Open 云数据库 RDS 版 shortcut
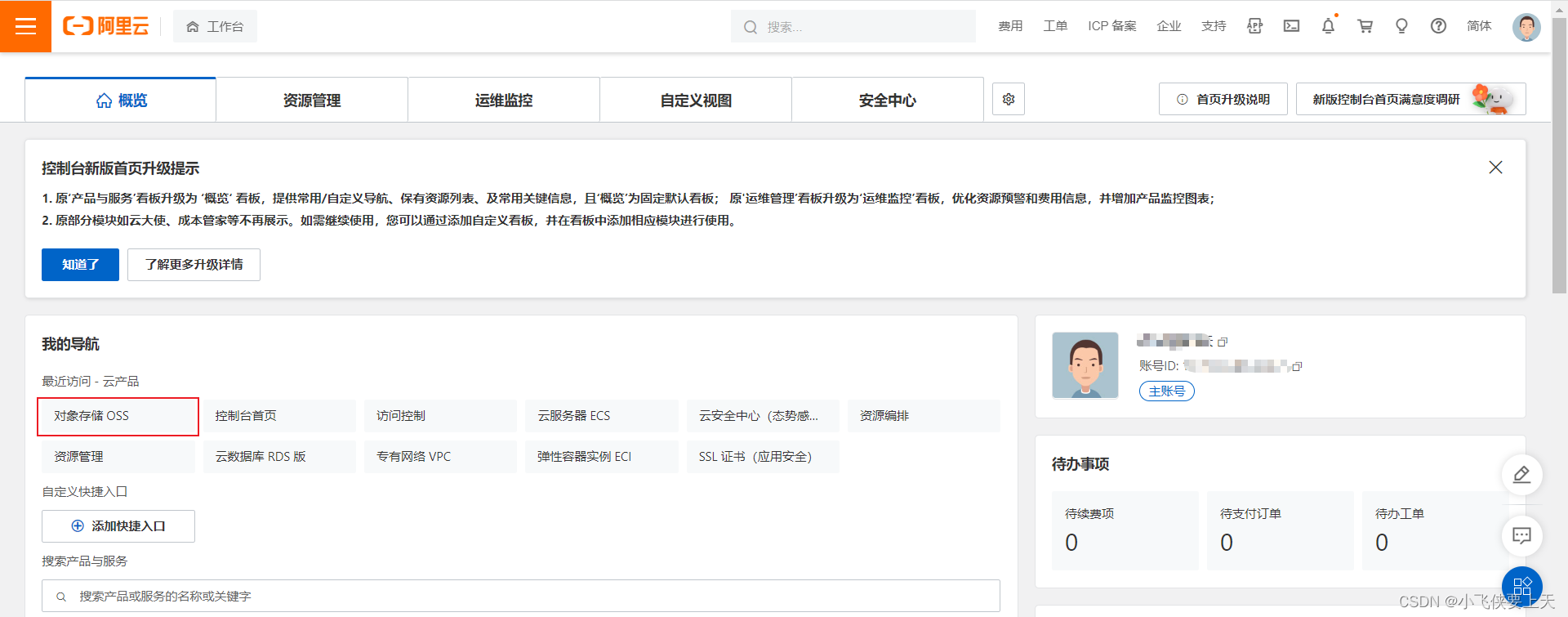This screenshot has width=1568, height=617. tap(279, 457)
